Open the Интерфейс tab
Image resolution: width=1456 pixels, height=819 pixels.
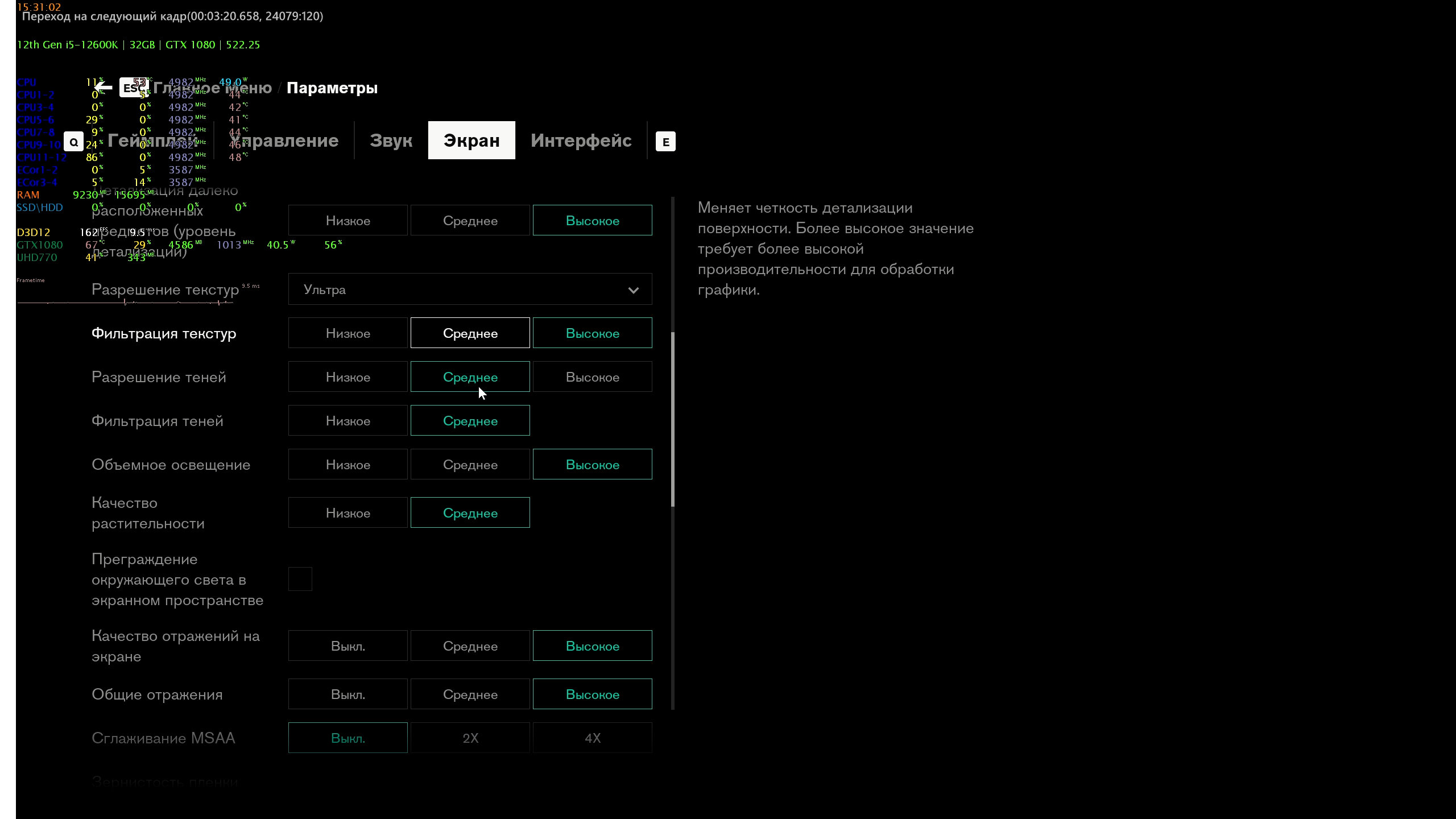coord(581,140)
